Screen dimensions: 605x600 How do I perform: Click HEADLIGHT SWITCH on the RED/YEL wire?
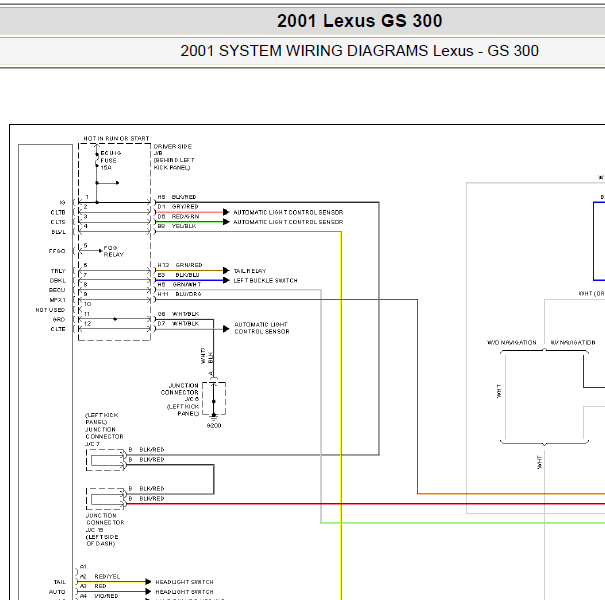click(x=184, y=582)
